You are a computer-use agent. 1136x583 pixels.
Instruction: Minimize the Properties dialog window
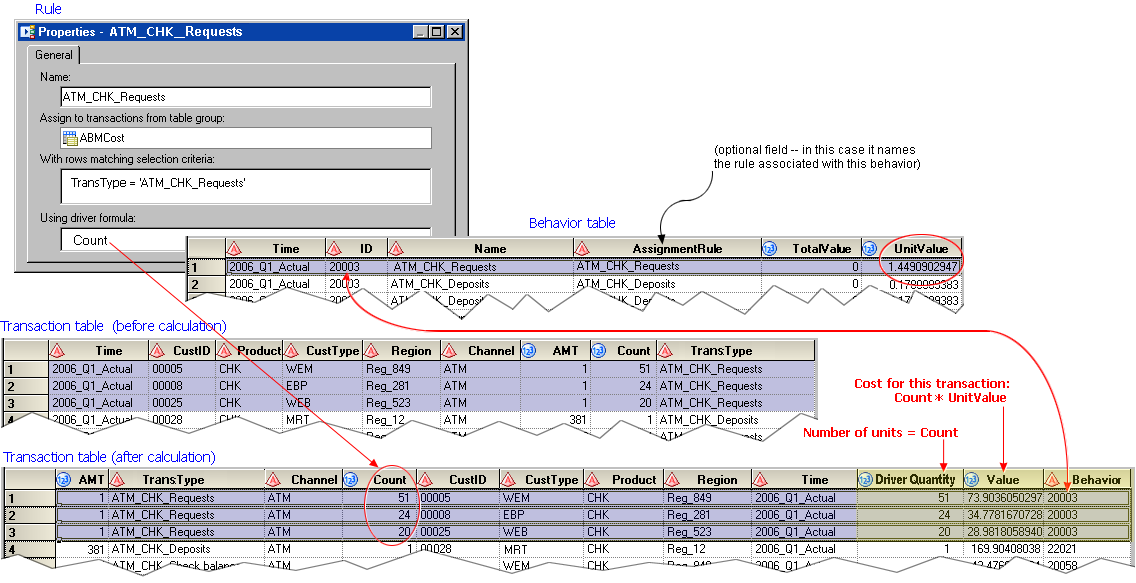(x=420, y=32)
